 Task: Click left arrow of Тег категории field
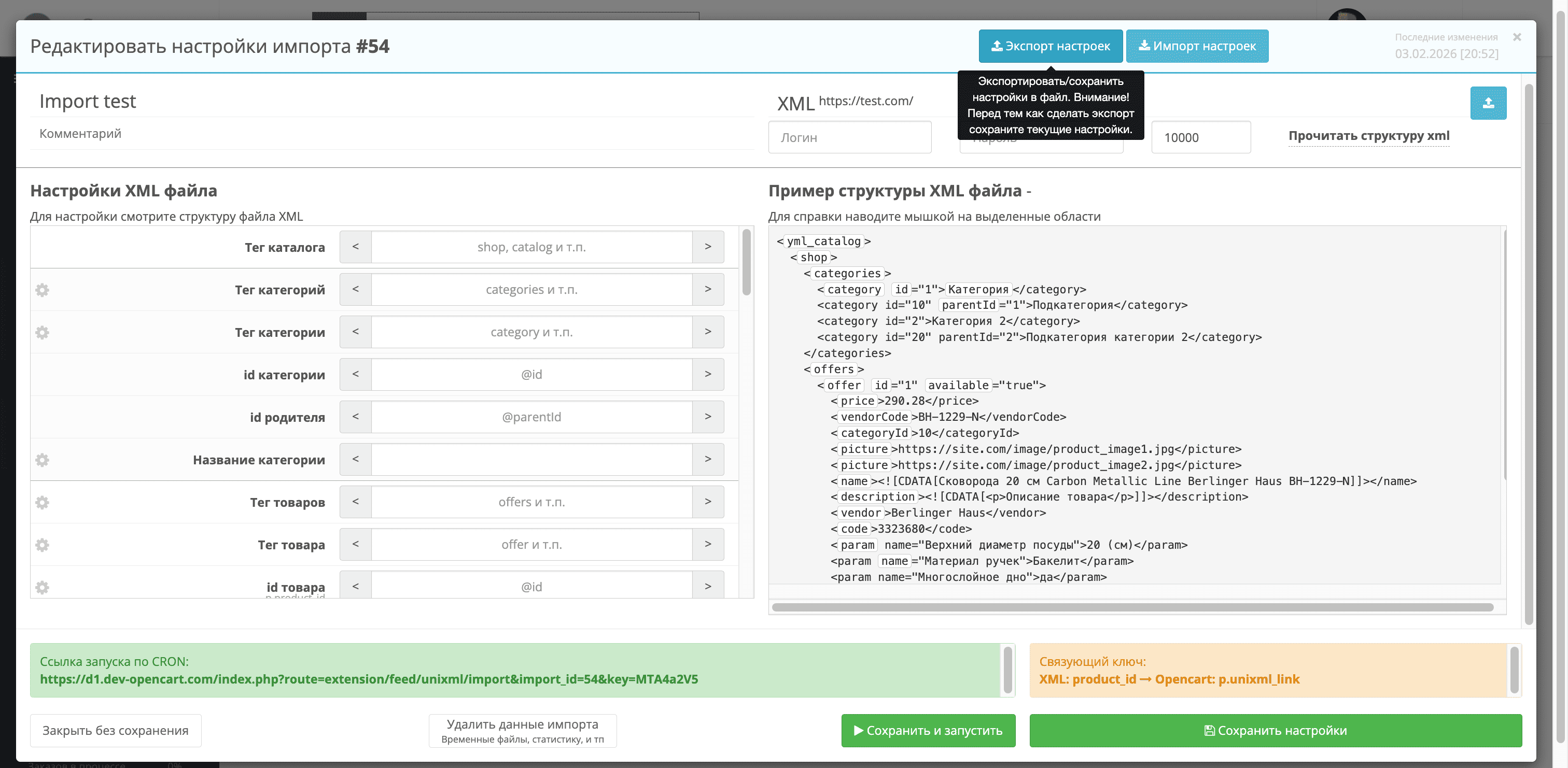(356, 332)
